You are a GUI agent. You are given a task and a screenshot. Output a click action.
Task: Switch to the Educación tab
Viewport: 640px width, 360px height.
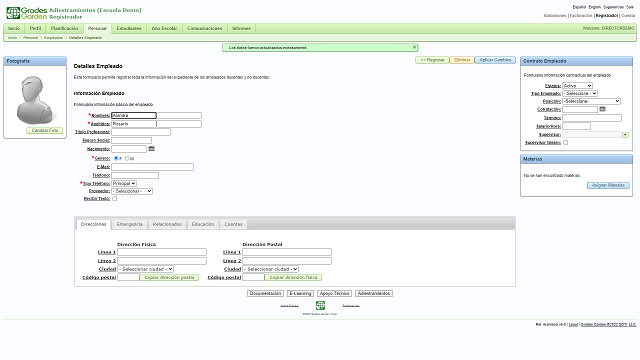[203, 224]
